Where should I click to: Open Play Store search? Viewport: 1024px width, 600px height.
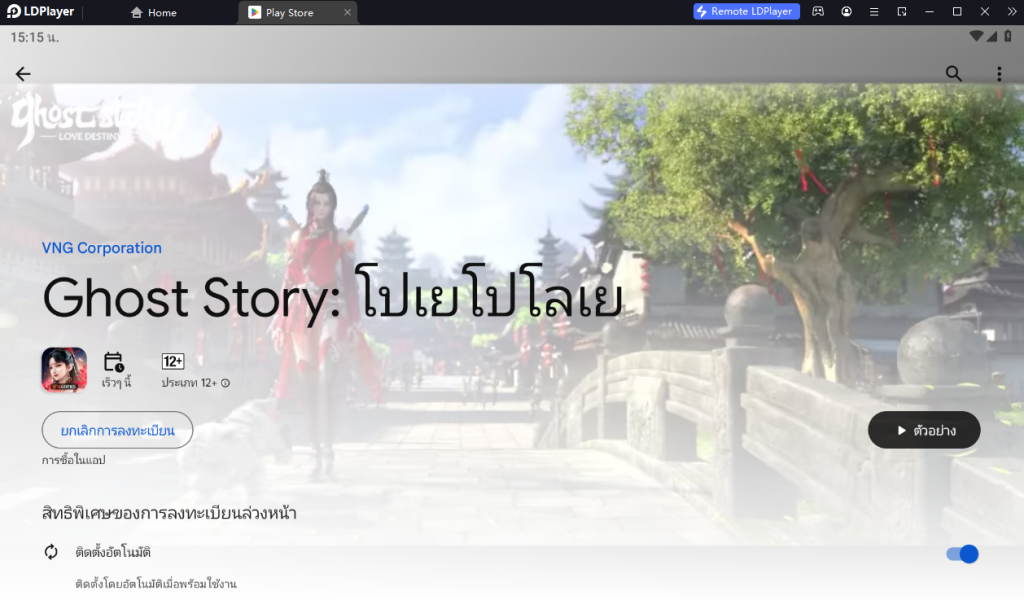tap(953, 74)
